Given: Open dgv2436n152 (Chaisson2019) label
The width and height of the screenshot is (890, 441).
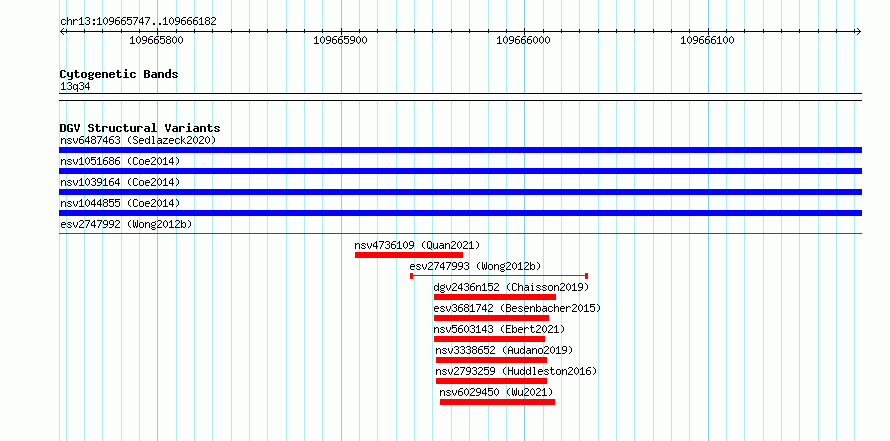Looking at the screenshot, I should pyautogui.click(x=511, y=287).
